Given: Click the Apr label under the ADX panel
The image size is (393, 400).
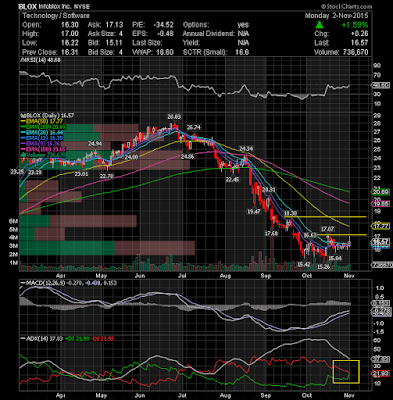Looking at the screenshot, I should tap(60, 395).
